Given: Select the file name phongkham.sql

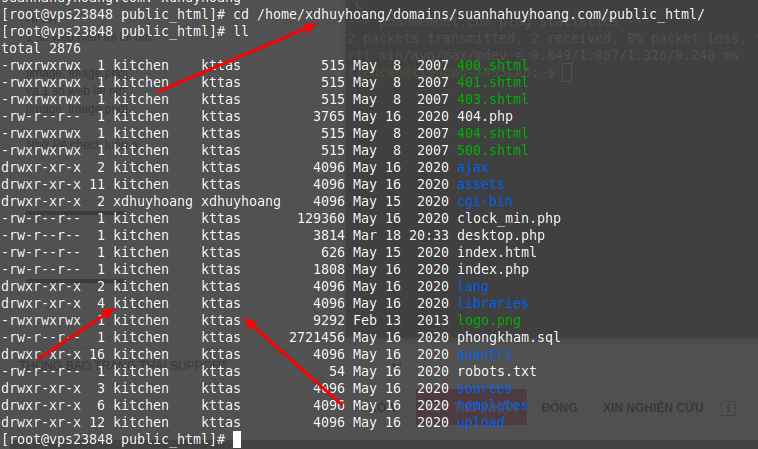Looking at the screenshot, I should click(509, 337).
